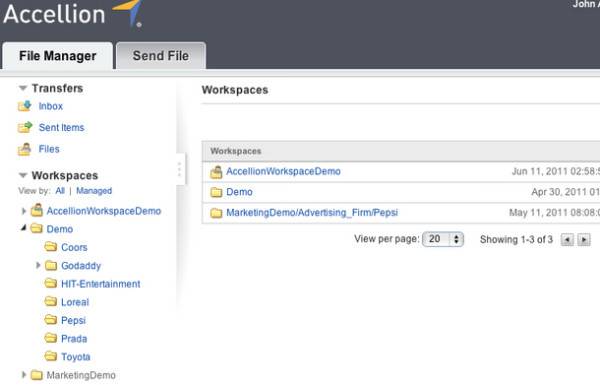The image size is (600, 385).
Task: Click the Demo folder icon in tree
Action: click(x=37, y=228)
